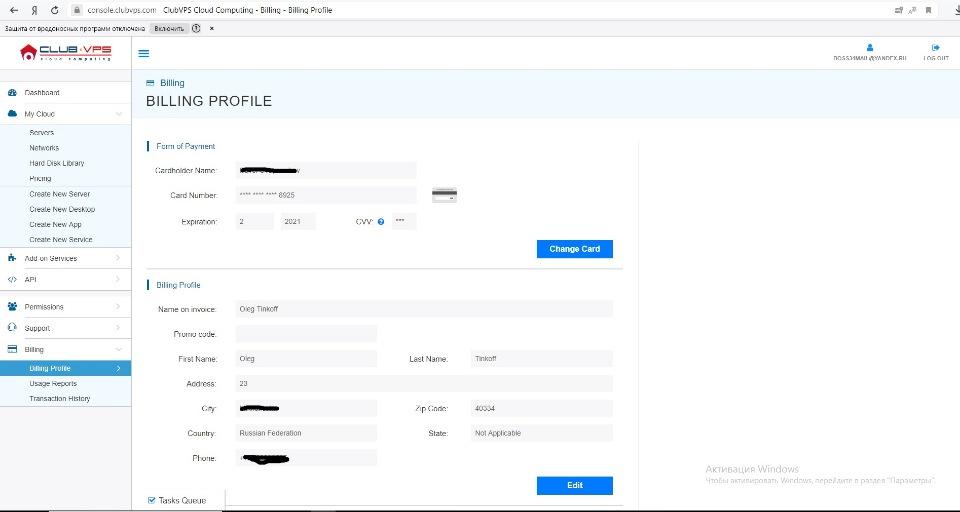This screenshot has height=512, width=960.
Task: Click the Promo code input field
Action: 306,334
